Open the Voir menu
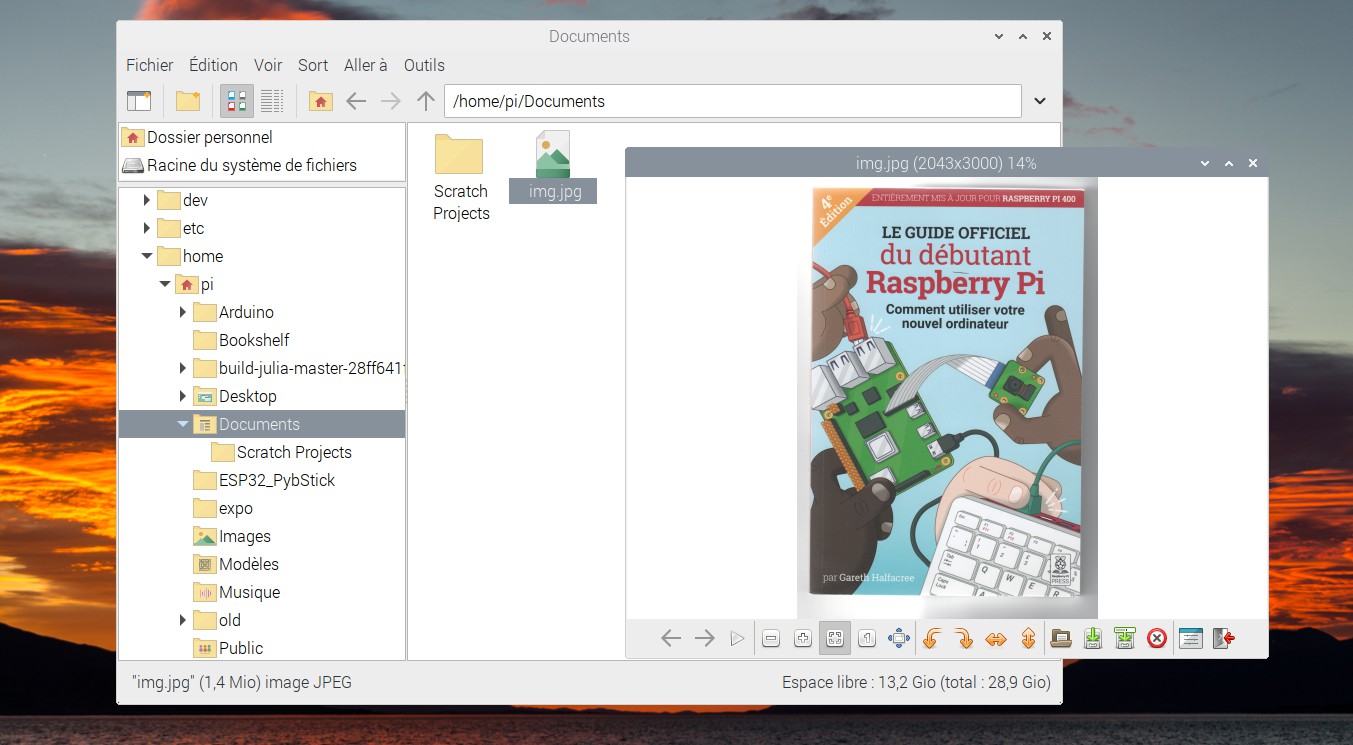 pyautogui.click(x=268, y=65)
